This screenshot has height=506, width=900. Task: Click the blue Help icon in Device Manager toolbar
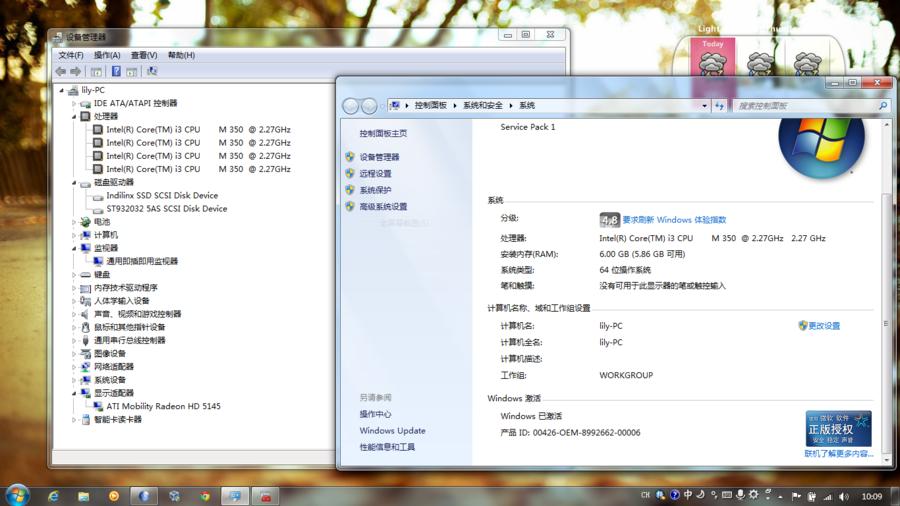pyautogui.click(x=116, y=71)
